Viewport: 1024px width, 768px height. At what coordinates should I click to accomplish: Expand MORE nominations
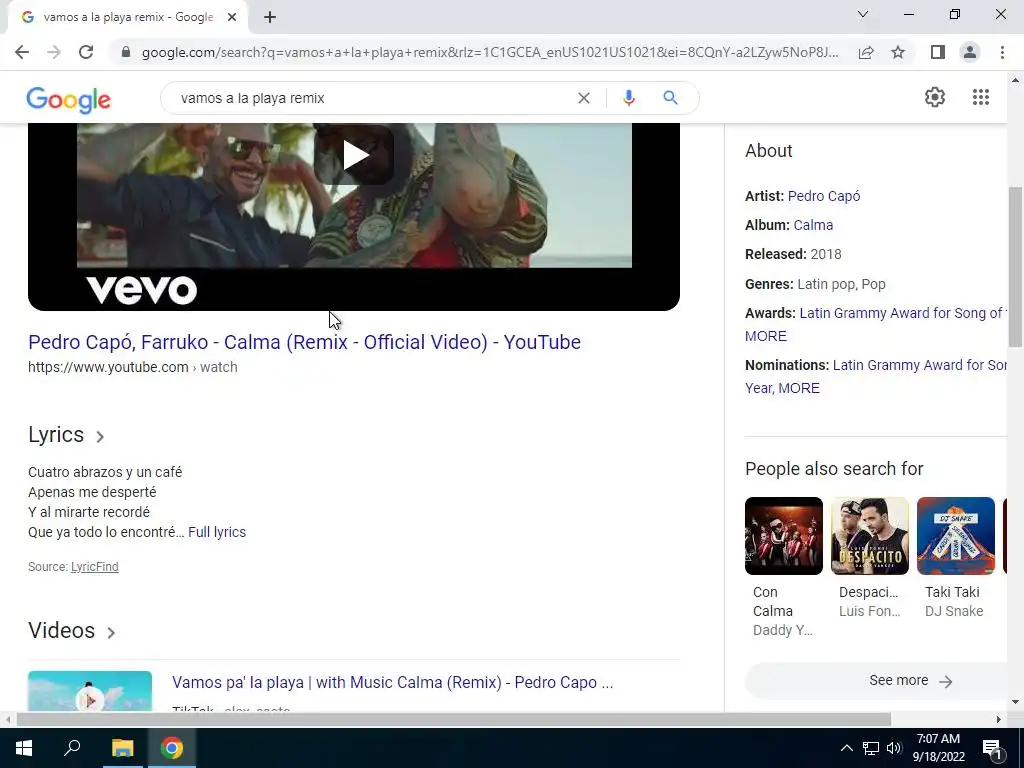(x=799, y=389)
